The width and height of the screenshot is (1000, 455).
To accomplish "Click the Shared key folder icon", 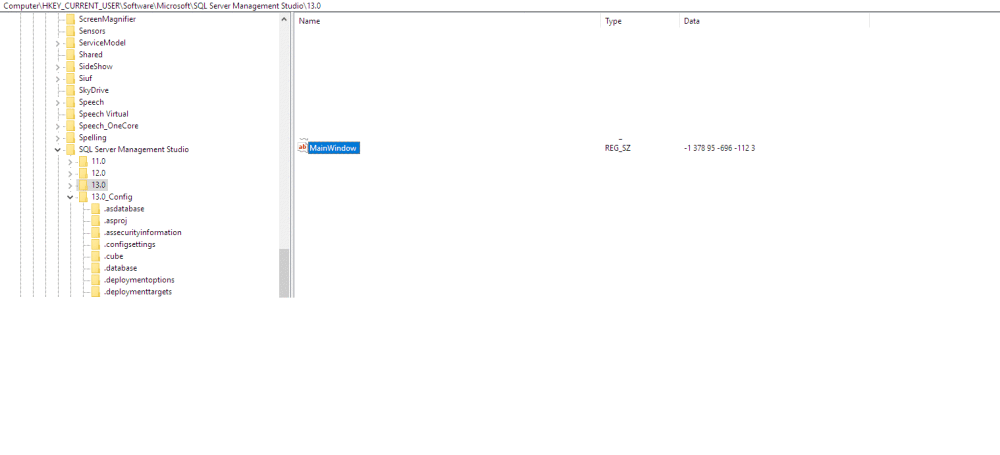I will (x=71, y=54).
